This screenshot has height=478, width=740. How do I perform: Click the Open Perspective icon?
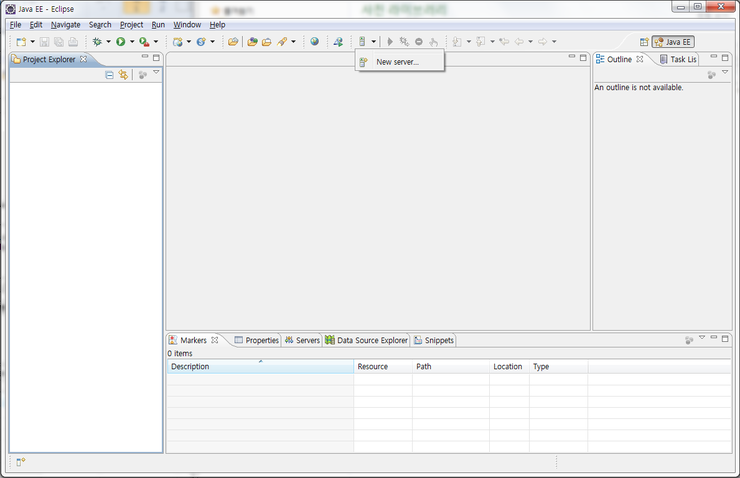pyautogui.click(x=644, y=42)
